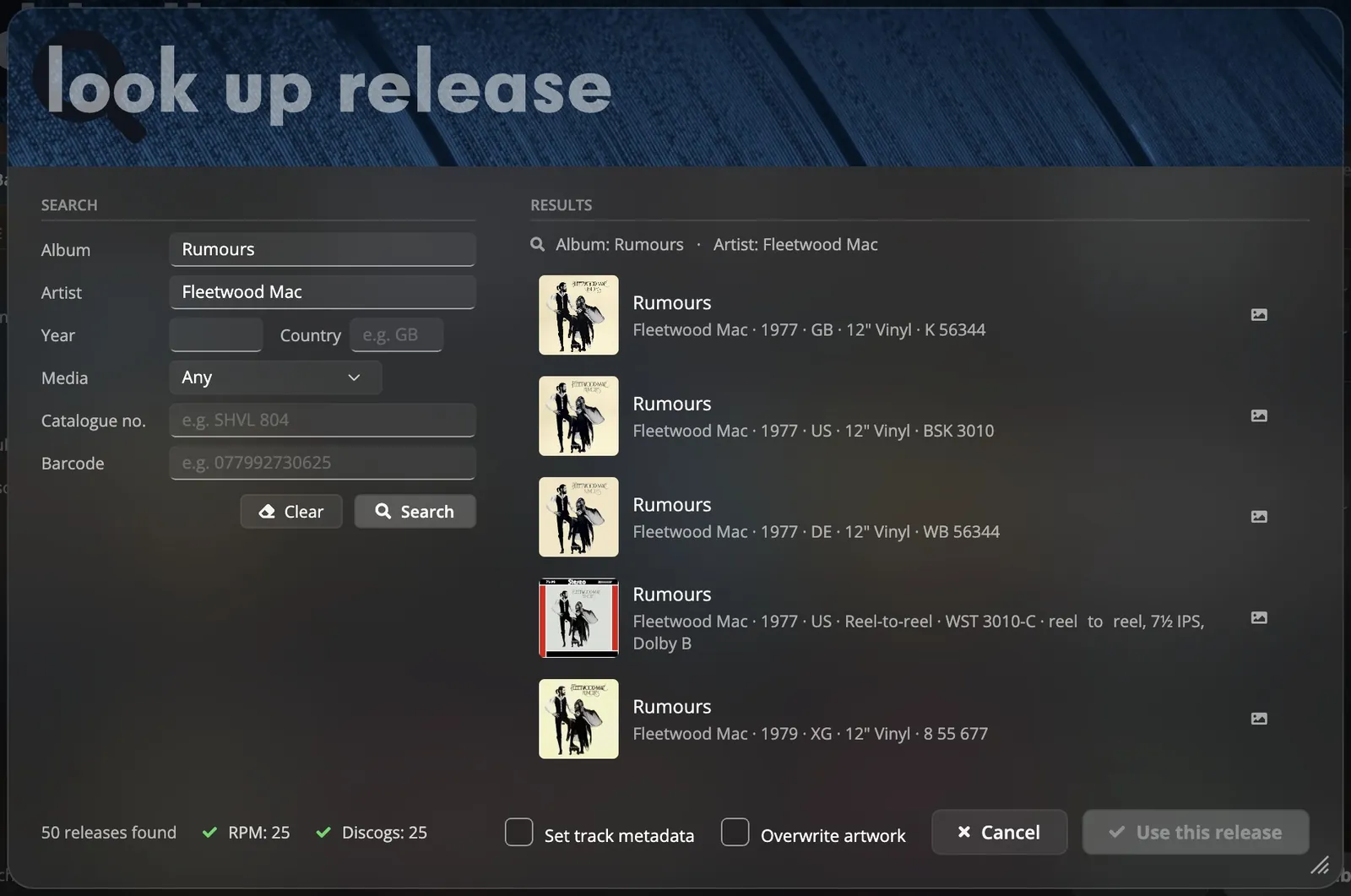Screen dimensions: 1351x896
Task: Focus the Album field containing Rumours
Action: coord(323,249)
